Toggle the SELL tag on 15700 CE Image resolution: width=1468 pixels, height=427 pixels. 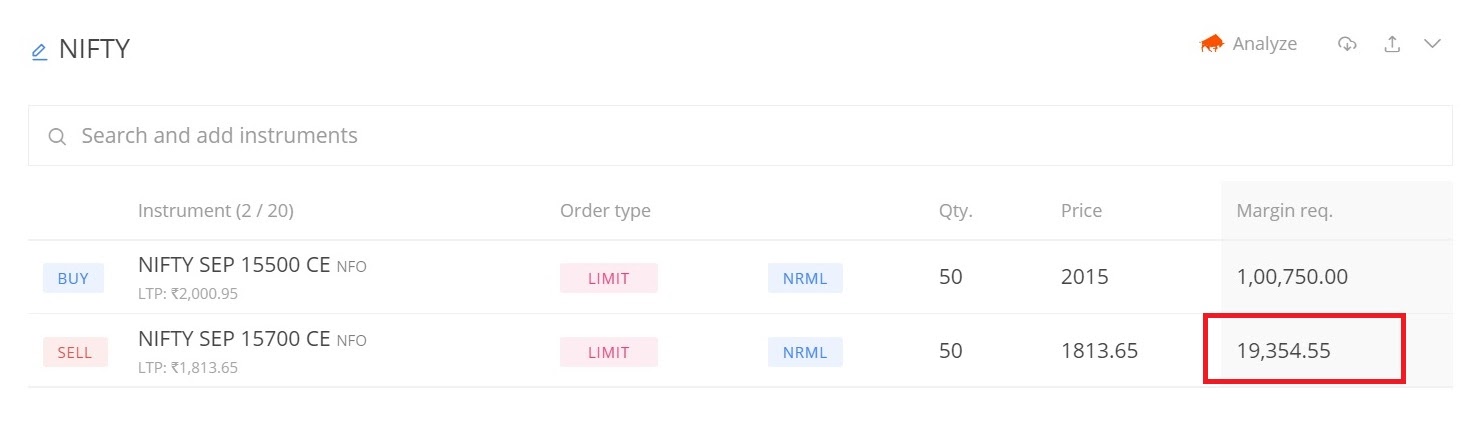tap(75, 353)
